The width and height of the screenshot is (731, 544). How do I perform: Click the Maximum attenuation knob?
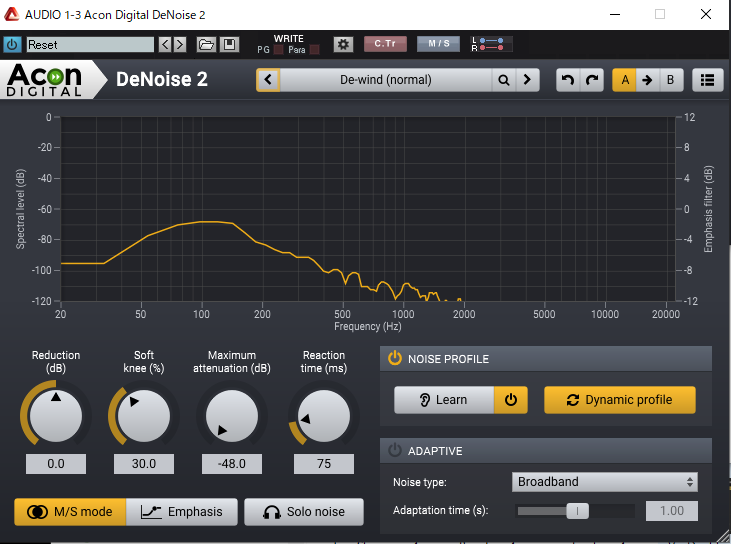click(232, 416)
